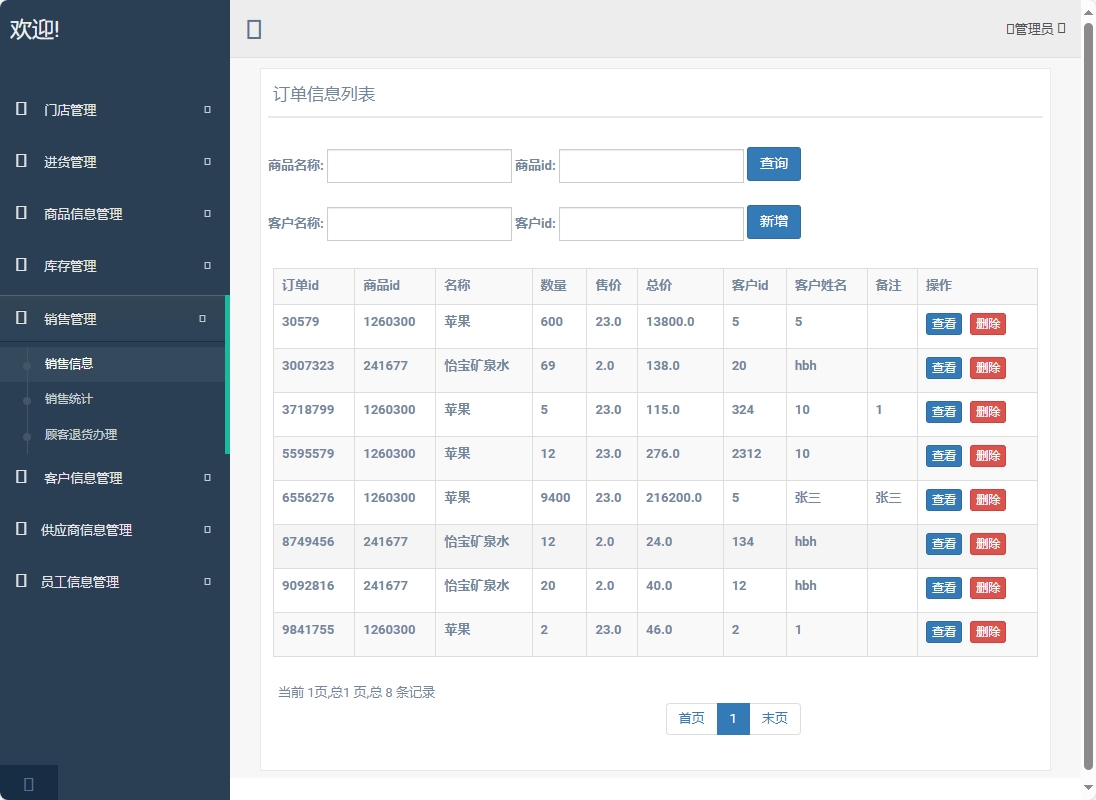
Task: Expand the 客户信息管理 section chevron
Action: pyautogui.click(x=205, y=478)
